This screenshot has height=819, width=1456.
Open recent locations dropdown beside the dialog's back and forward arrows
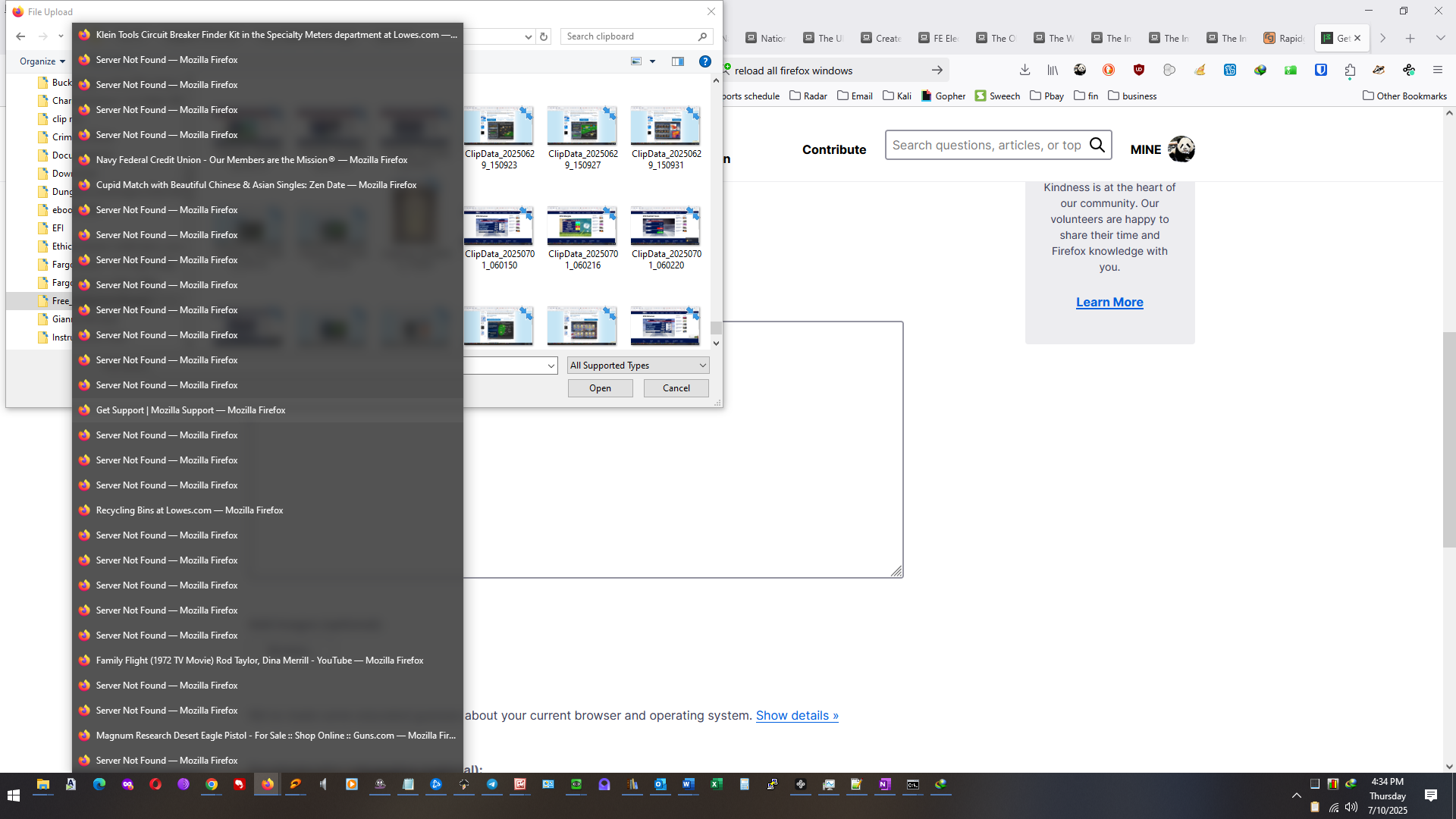pyautogui.click(x=61, y=36)
